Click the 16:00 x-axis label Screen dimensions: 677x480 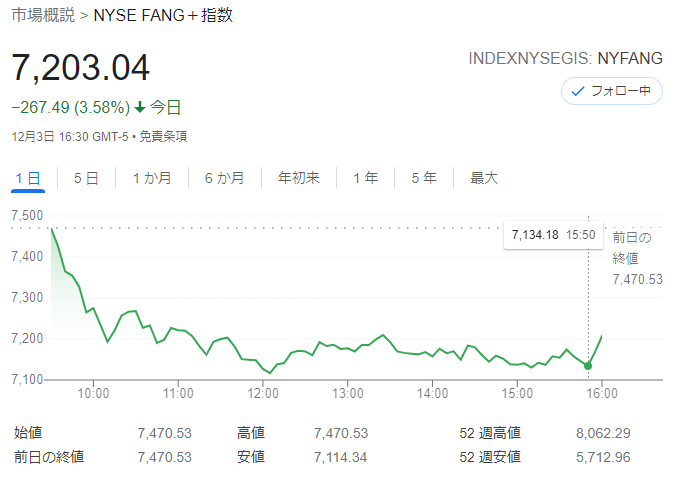point(602,393)
